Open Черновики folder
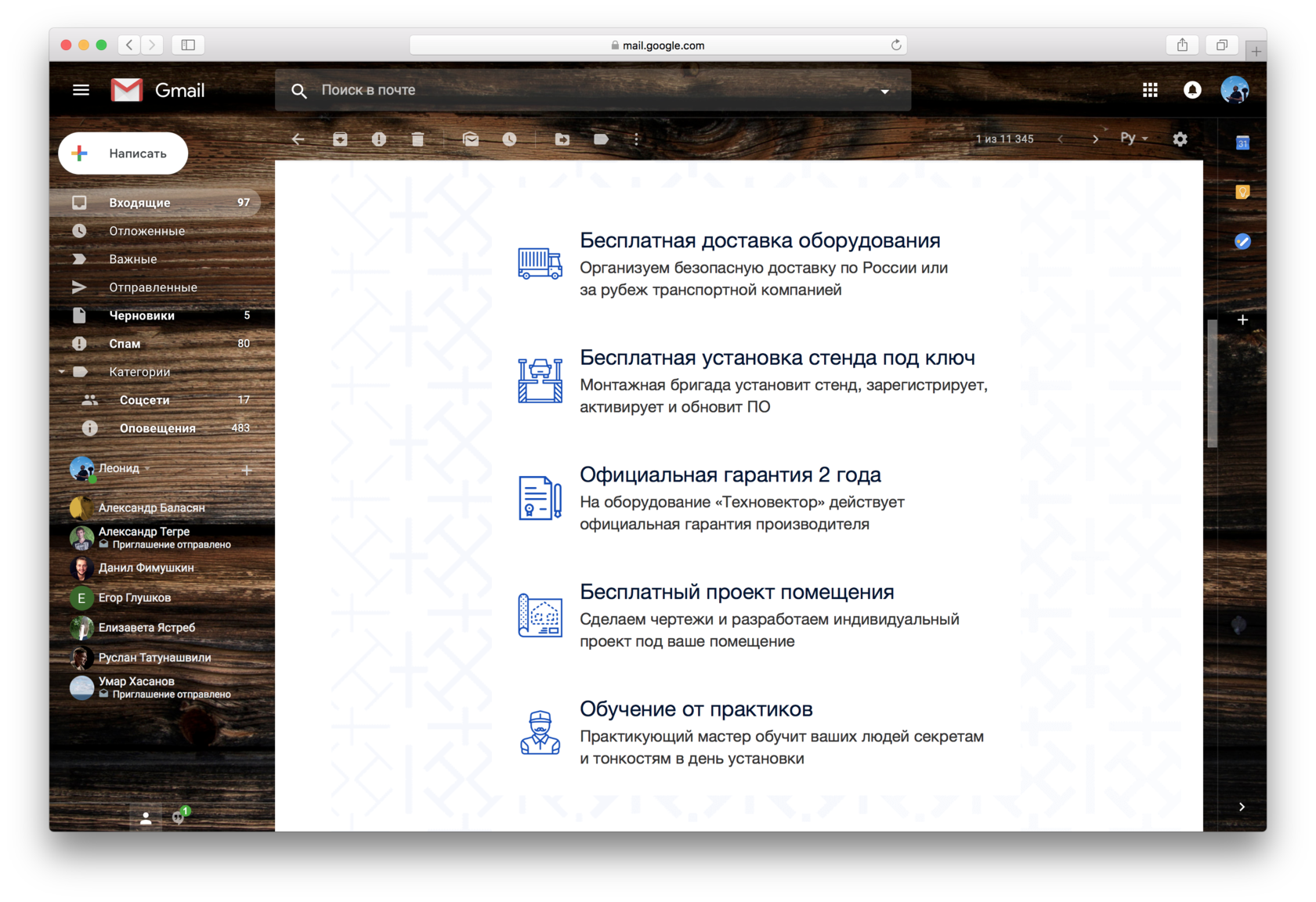The height and width of the screenshot is (902, 1316). (x=155, y=316)
